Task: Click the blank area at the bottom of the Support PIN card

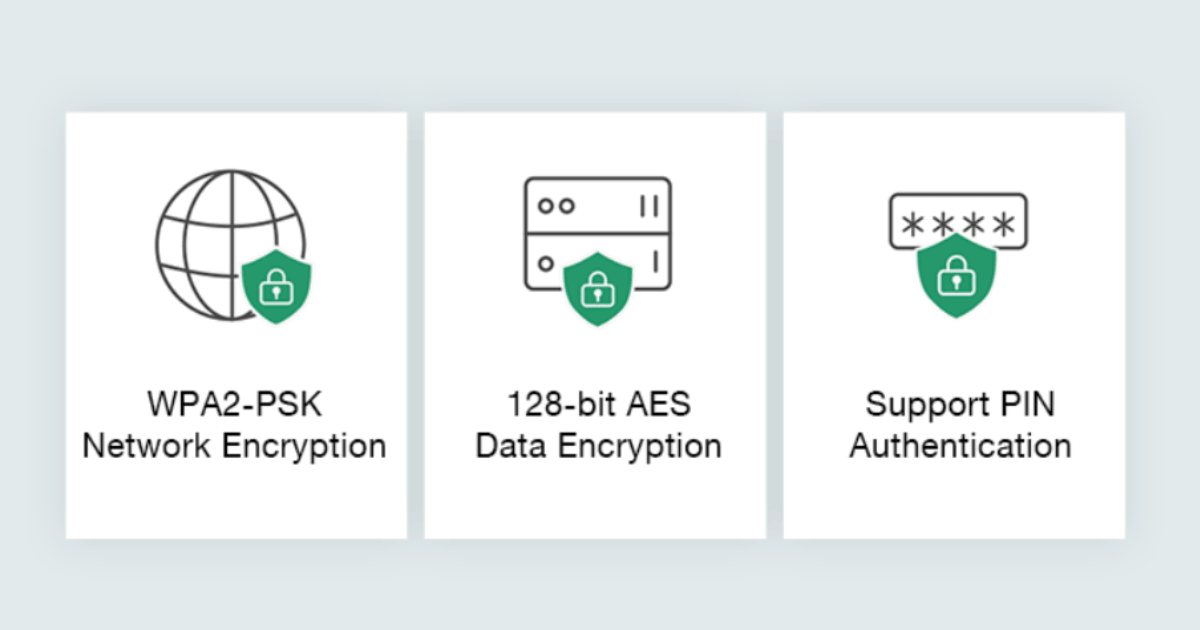Action: click(x=955, y=505)
